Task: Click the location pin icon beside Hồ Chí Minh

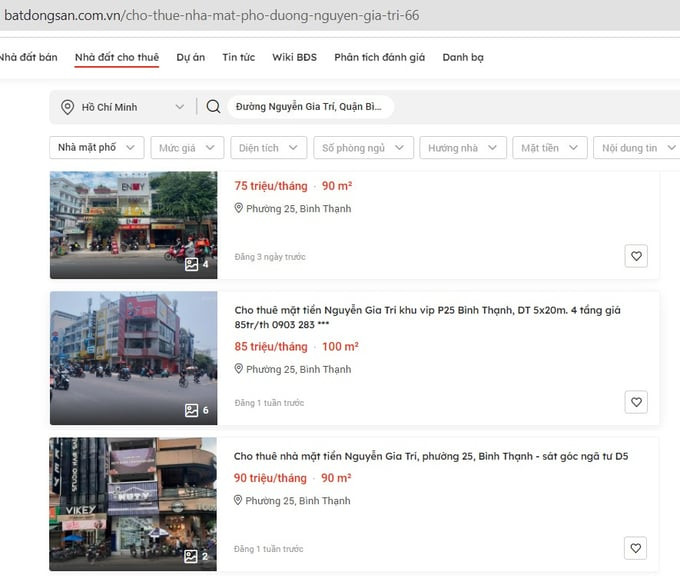Action: click(x=68, y=107)
